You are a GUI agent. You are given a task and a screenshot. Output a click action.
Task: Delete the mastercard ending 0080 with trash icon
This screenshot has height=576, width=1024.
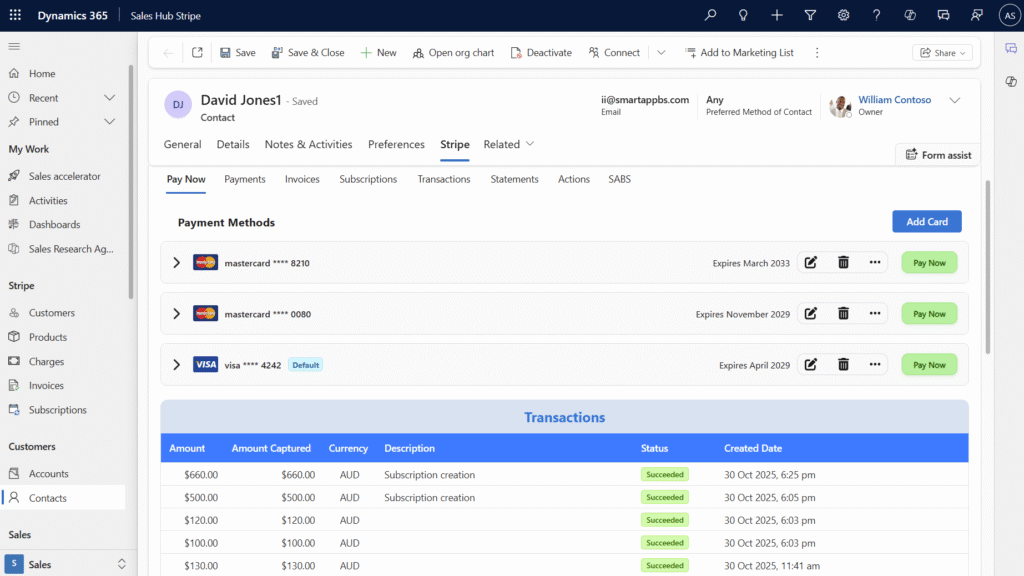coord(843,314)
